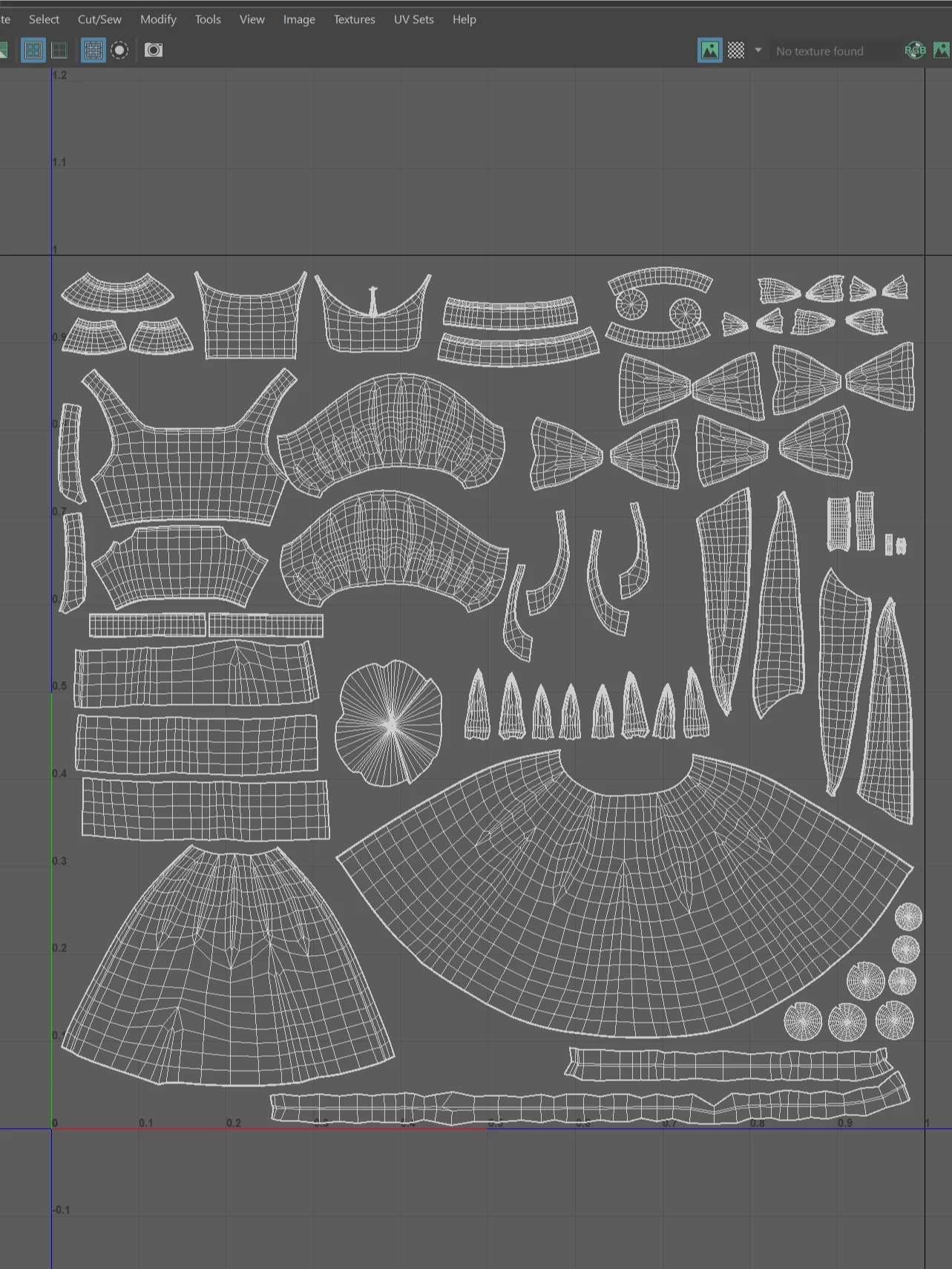Open the Select menu
Image resolution: width=952 pixels, height=1269 pixels.
[x=44, y=19]
